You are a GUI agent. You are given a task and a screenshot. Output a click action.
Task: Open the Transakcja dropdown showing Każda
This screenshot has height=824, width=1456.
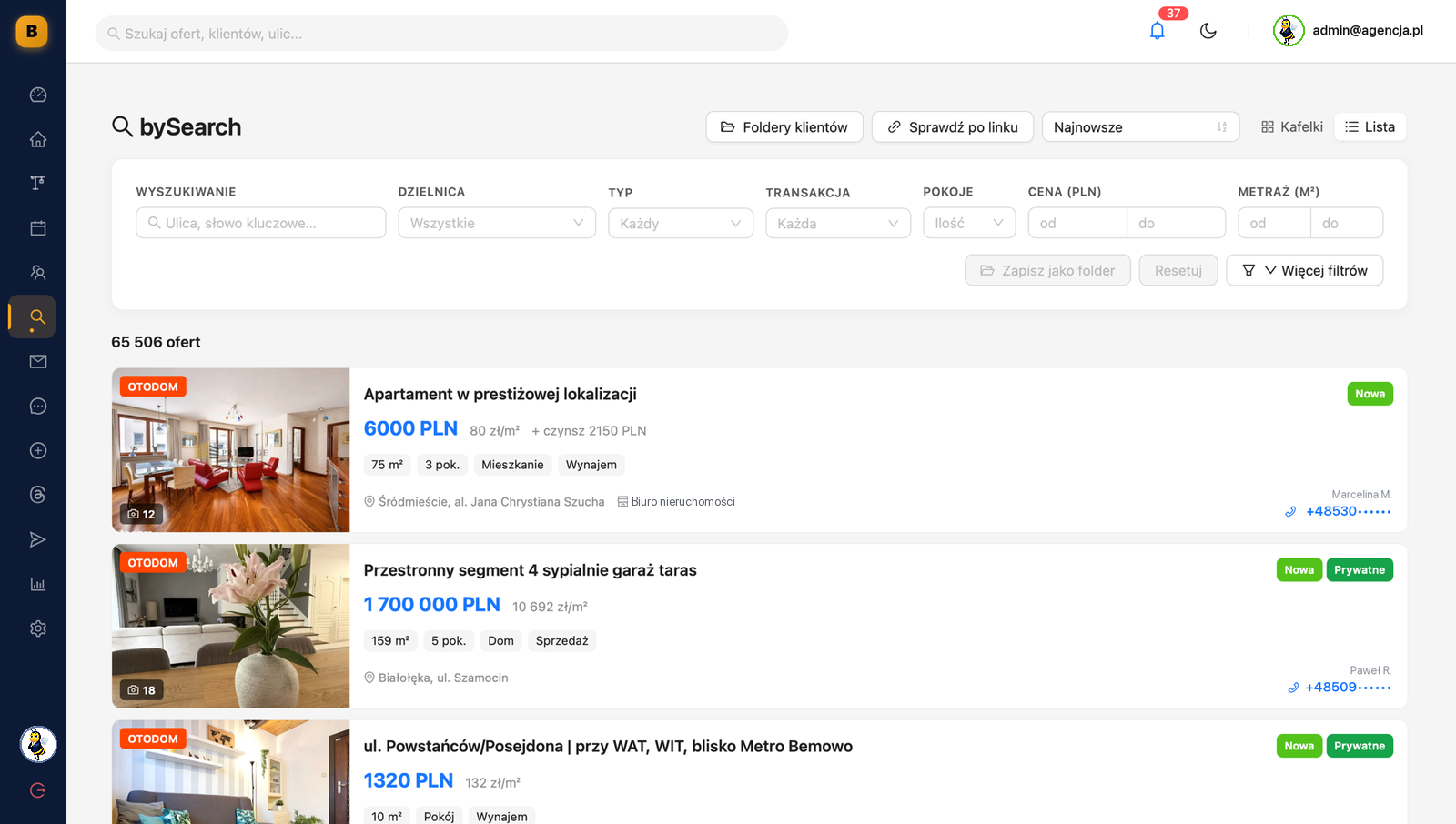838,224
